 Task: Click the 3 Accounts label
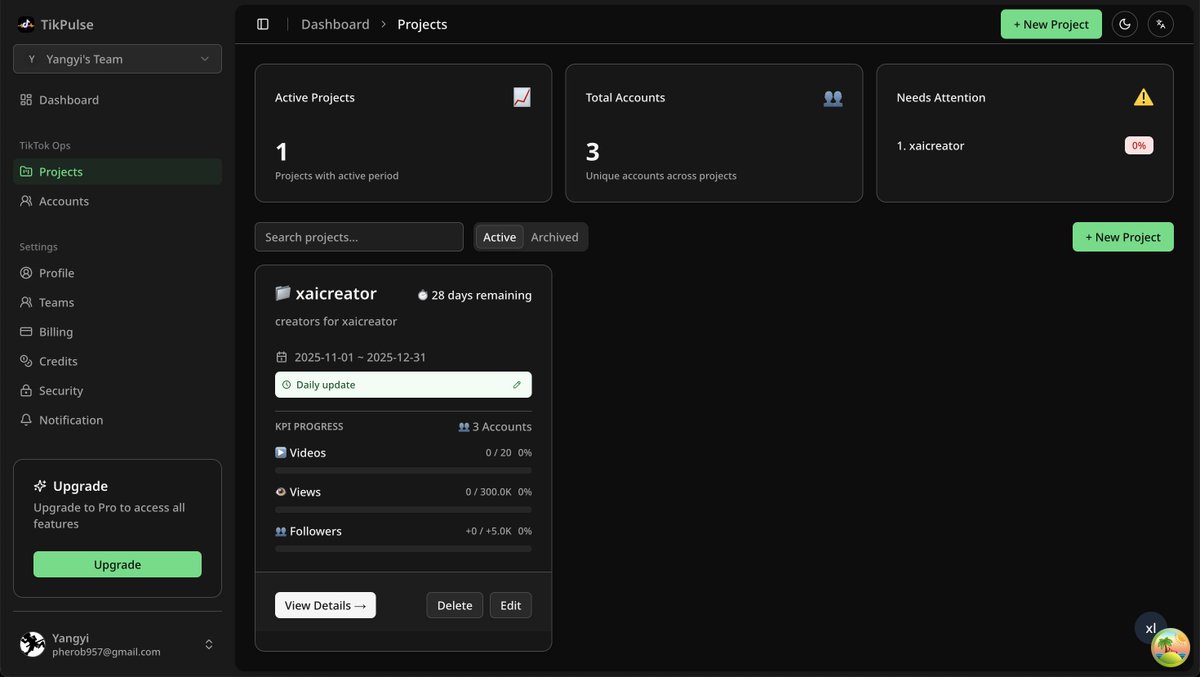495,427
